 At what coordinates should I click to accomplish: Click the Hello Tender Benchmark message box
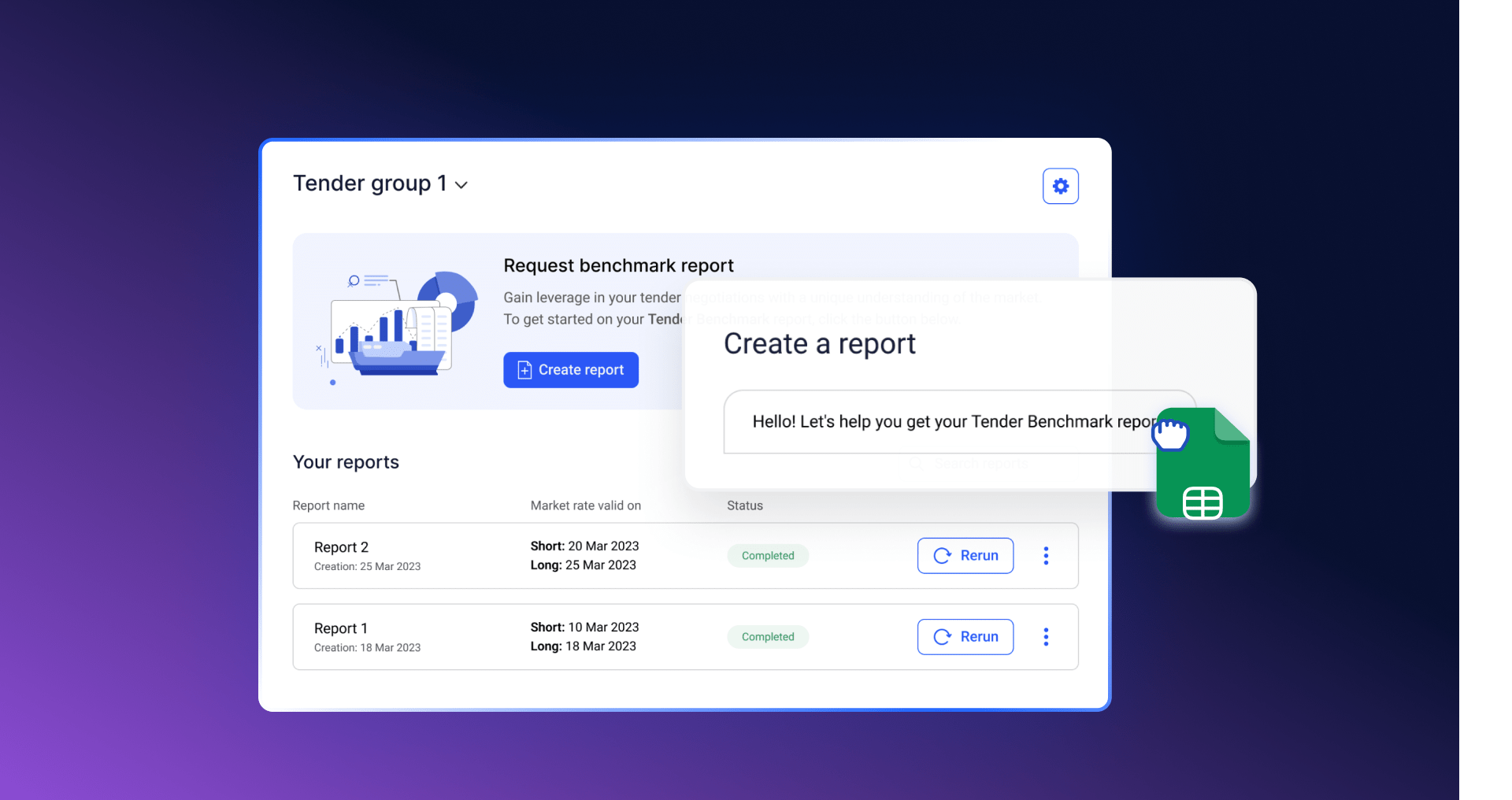[x=945, y=422]
